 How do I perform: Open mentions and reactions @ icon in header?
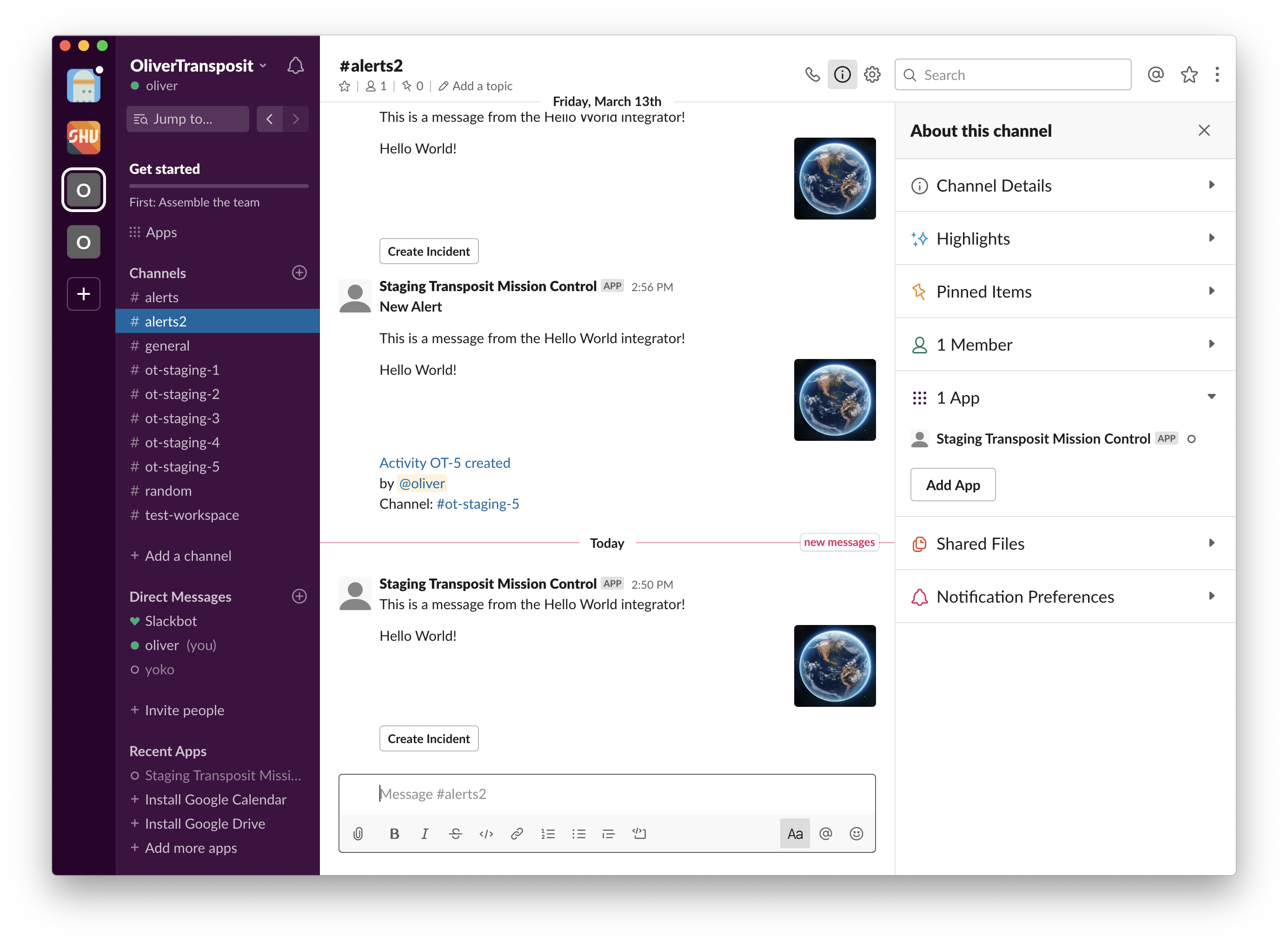(1155, 74)
